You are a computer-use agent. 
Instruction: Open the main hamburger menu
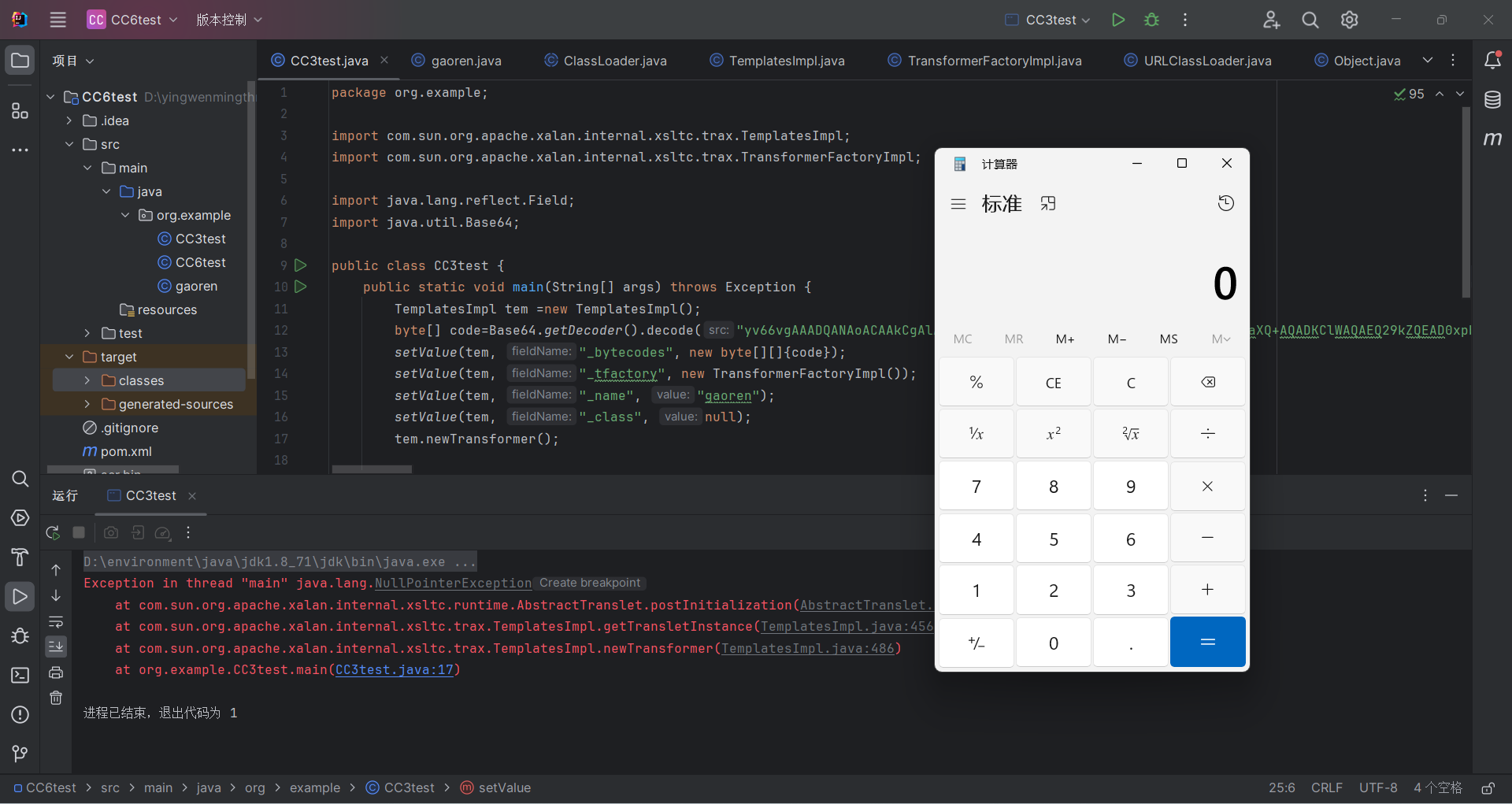(x=57, y=20)
